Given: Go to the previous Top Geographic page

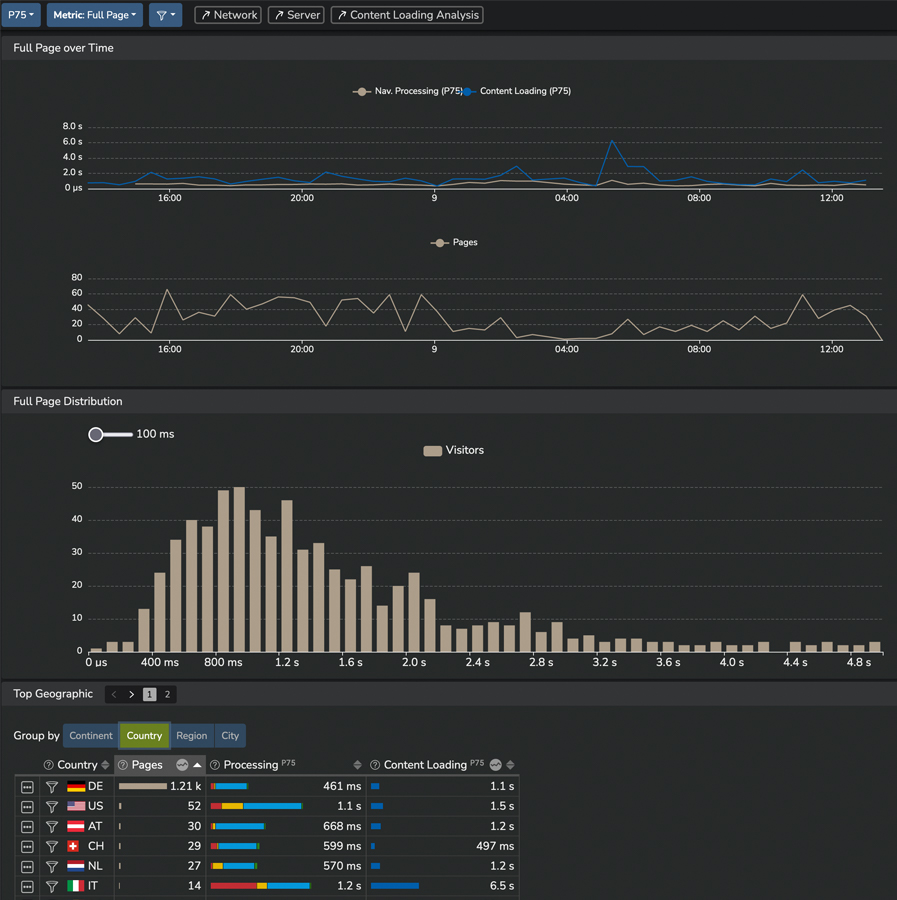Looking at the screenshot, I should pos(114,695).
